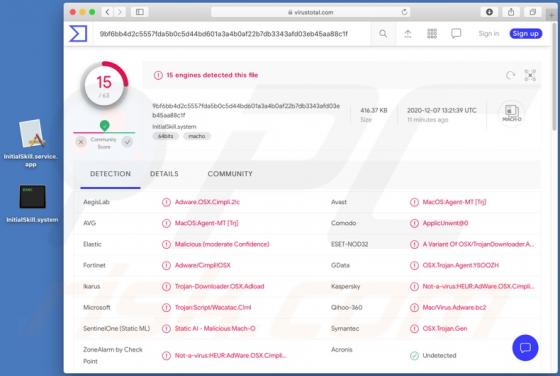The image size is (560, 376).
Task: Click the community score marker pin
Action: (x=104, y=126)
